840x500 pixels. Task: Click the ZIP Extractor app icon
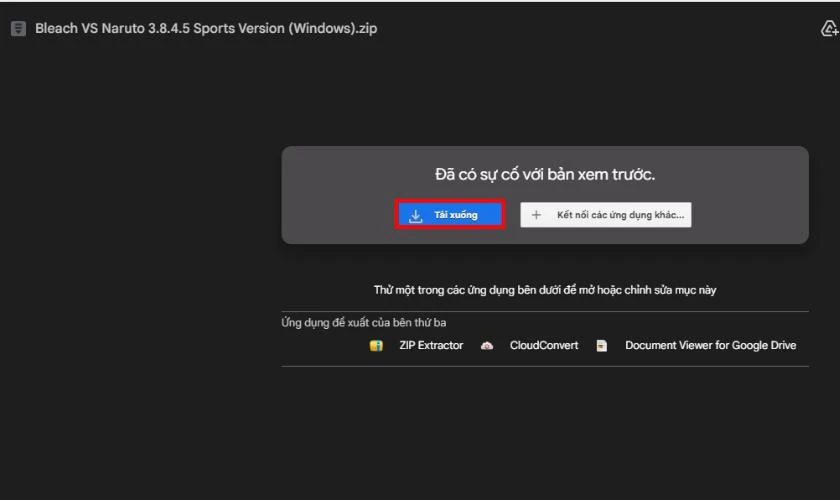[x=376, y=346]
